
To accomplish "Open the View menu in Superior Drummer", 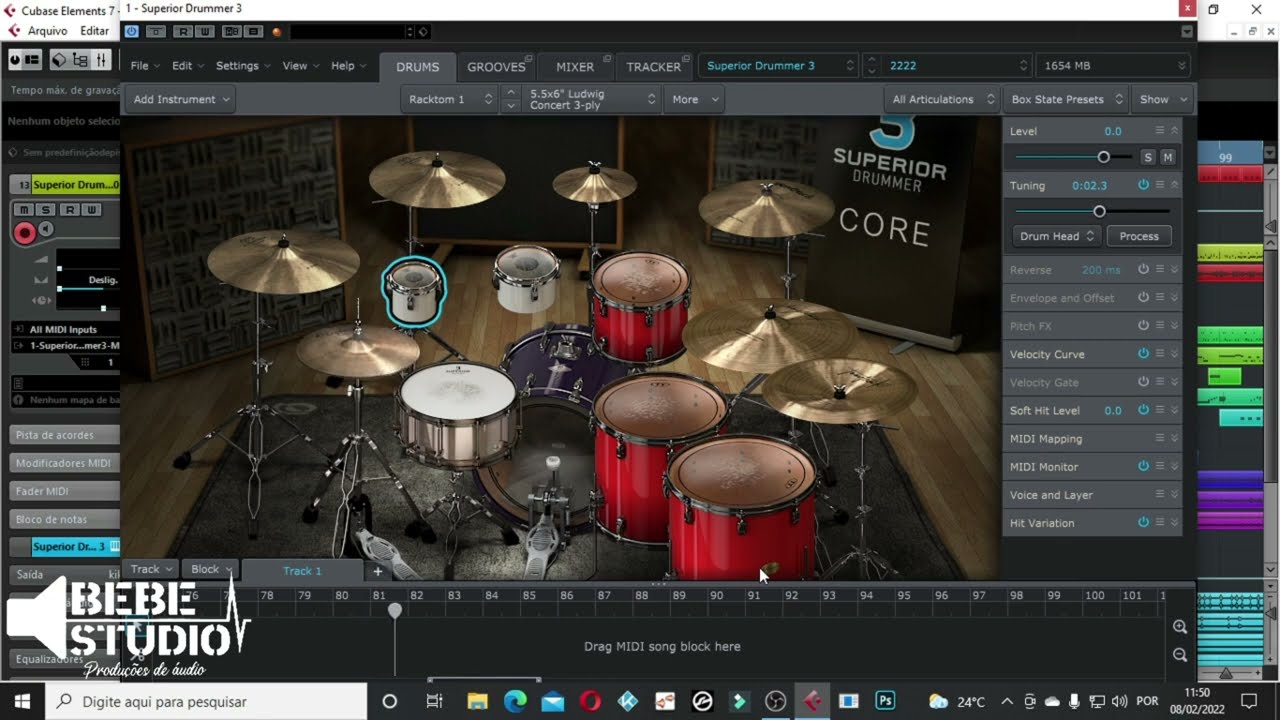I will (300, 66).
